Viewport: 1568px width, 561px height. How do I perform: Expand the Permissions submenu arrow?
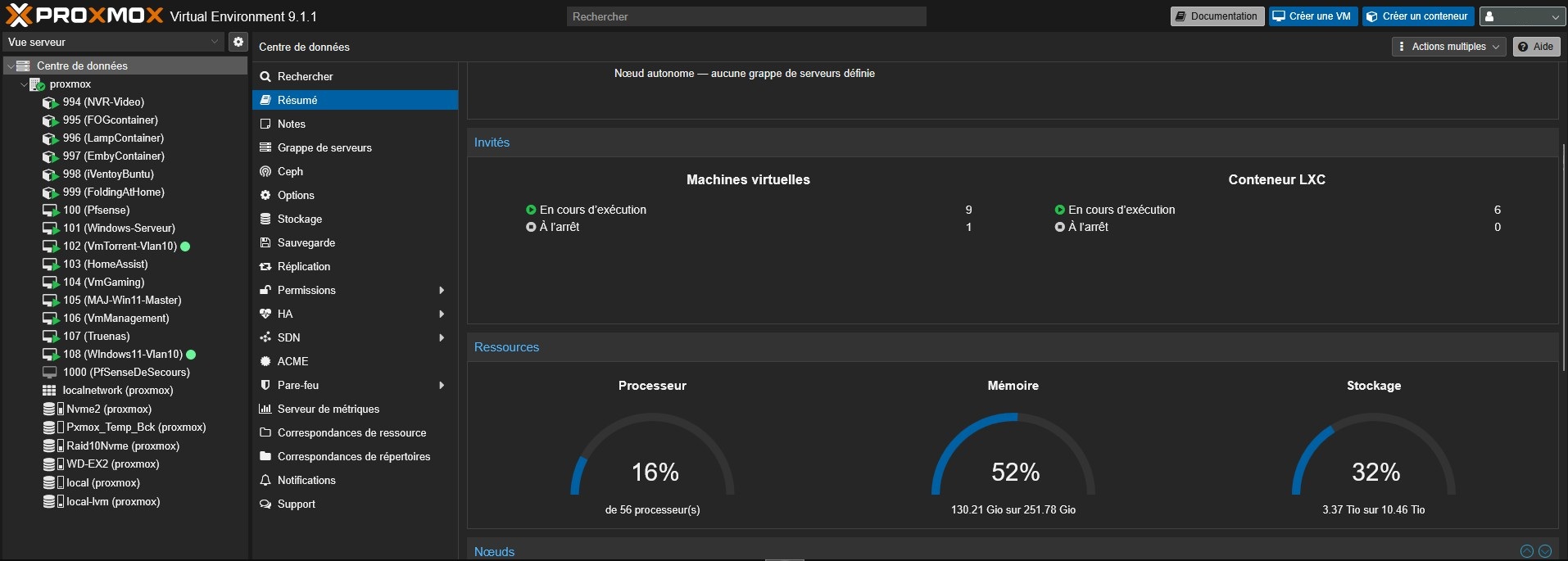[442, 290]
